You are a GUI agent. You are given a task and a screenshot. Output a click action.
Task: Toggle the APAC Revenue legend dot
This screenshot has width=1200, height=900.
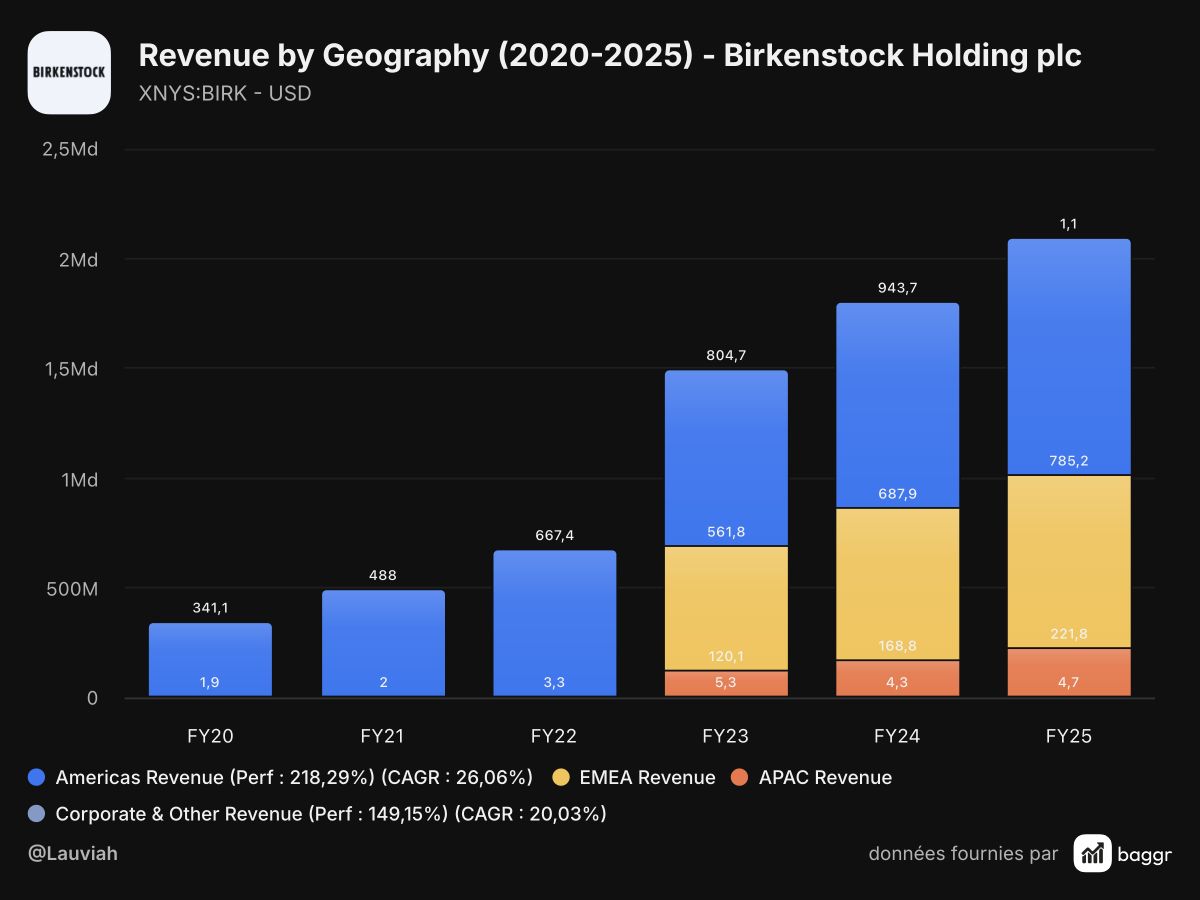point(739,778)
